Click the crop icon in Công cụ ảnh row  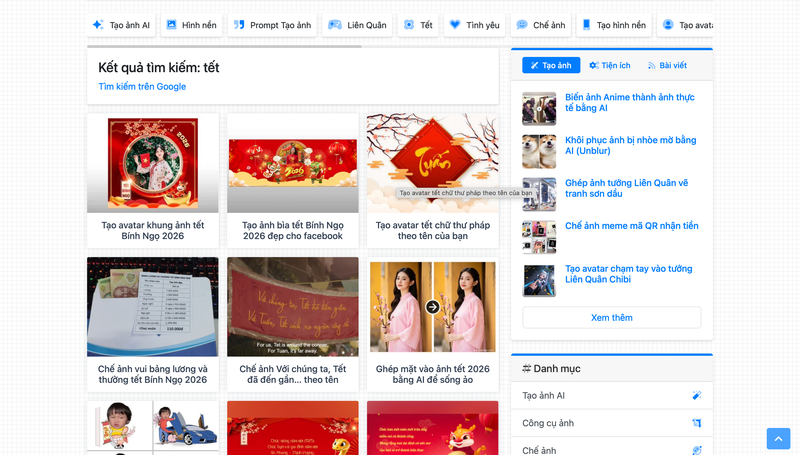(x=696, y=423)
